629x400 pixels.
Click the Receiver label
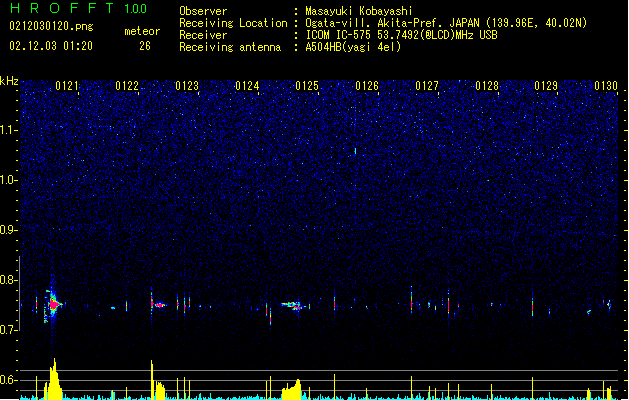203,35
